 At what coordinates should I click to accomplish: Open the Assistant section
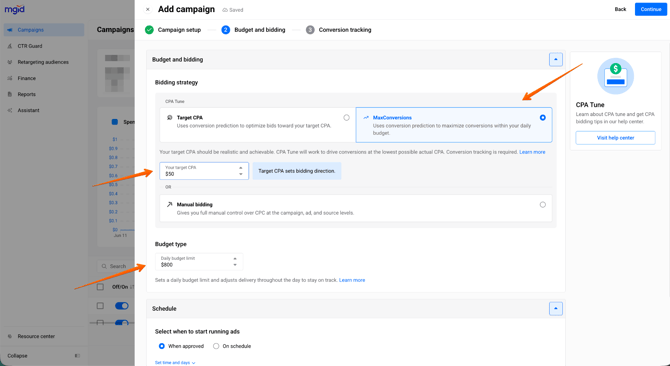pyautogui.click(x=28, y=110)
